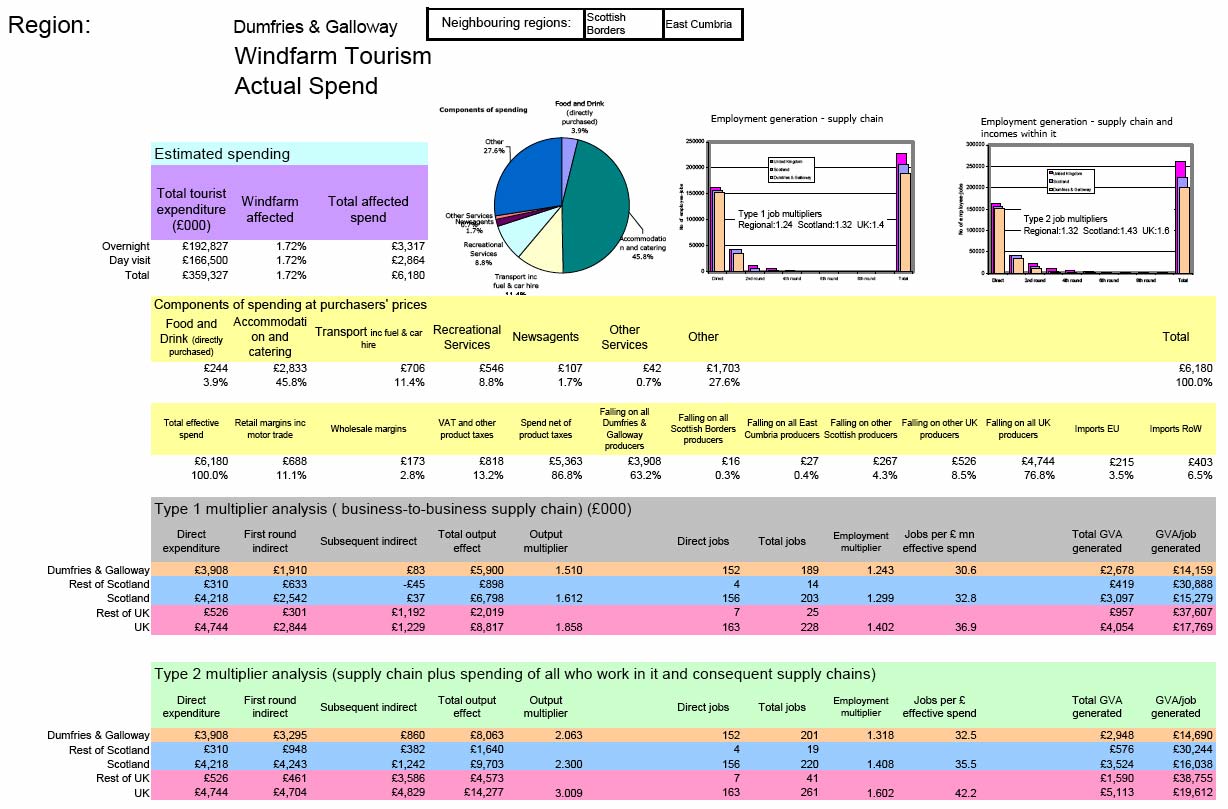Click the Neighbouring regions label box
The width and height of the screenshot is (1228, 809).
click(506, 23)
